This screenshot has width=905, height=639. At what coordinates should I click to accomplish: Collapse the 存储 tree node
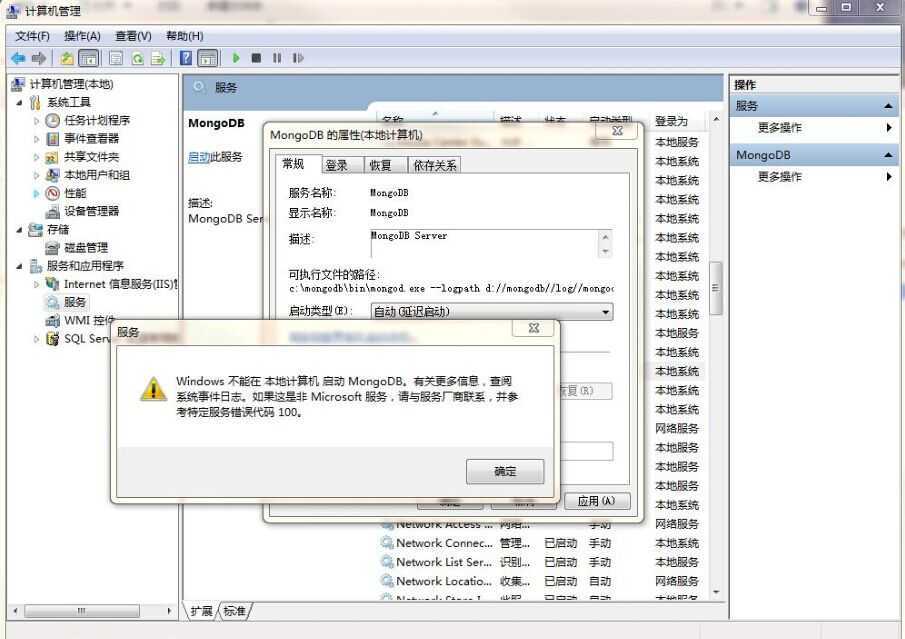19,230
